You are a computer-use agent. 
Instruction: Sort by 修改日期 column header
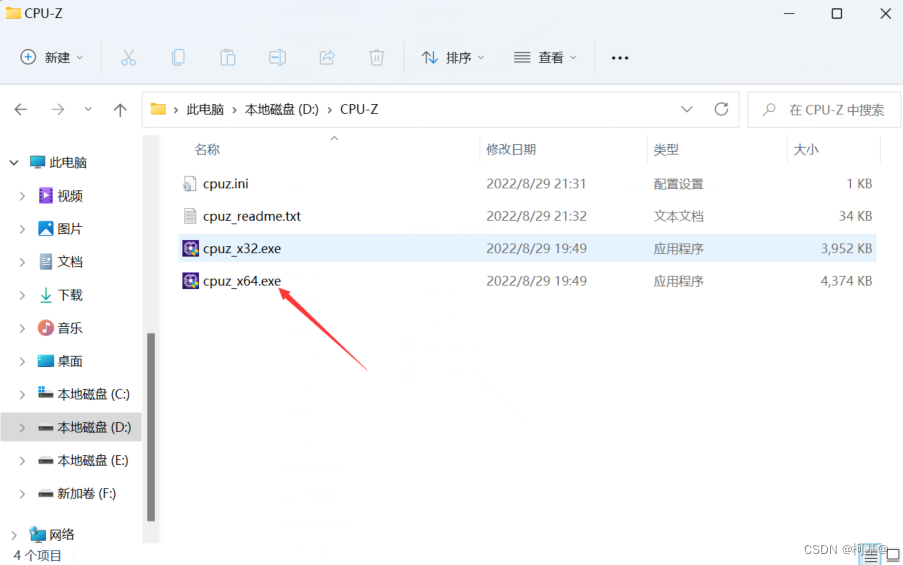[511, 150]
